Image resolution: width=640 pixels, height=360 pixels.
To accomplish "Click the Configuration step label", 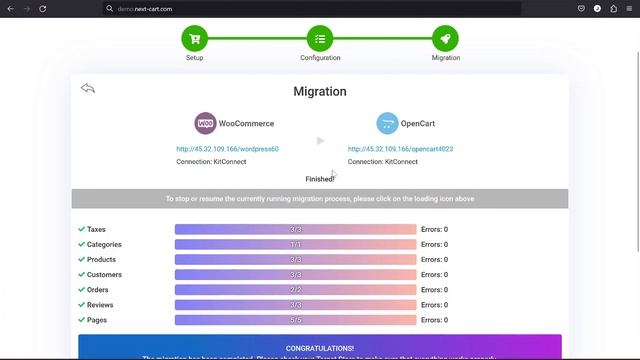I will [320, 58].
